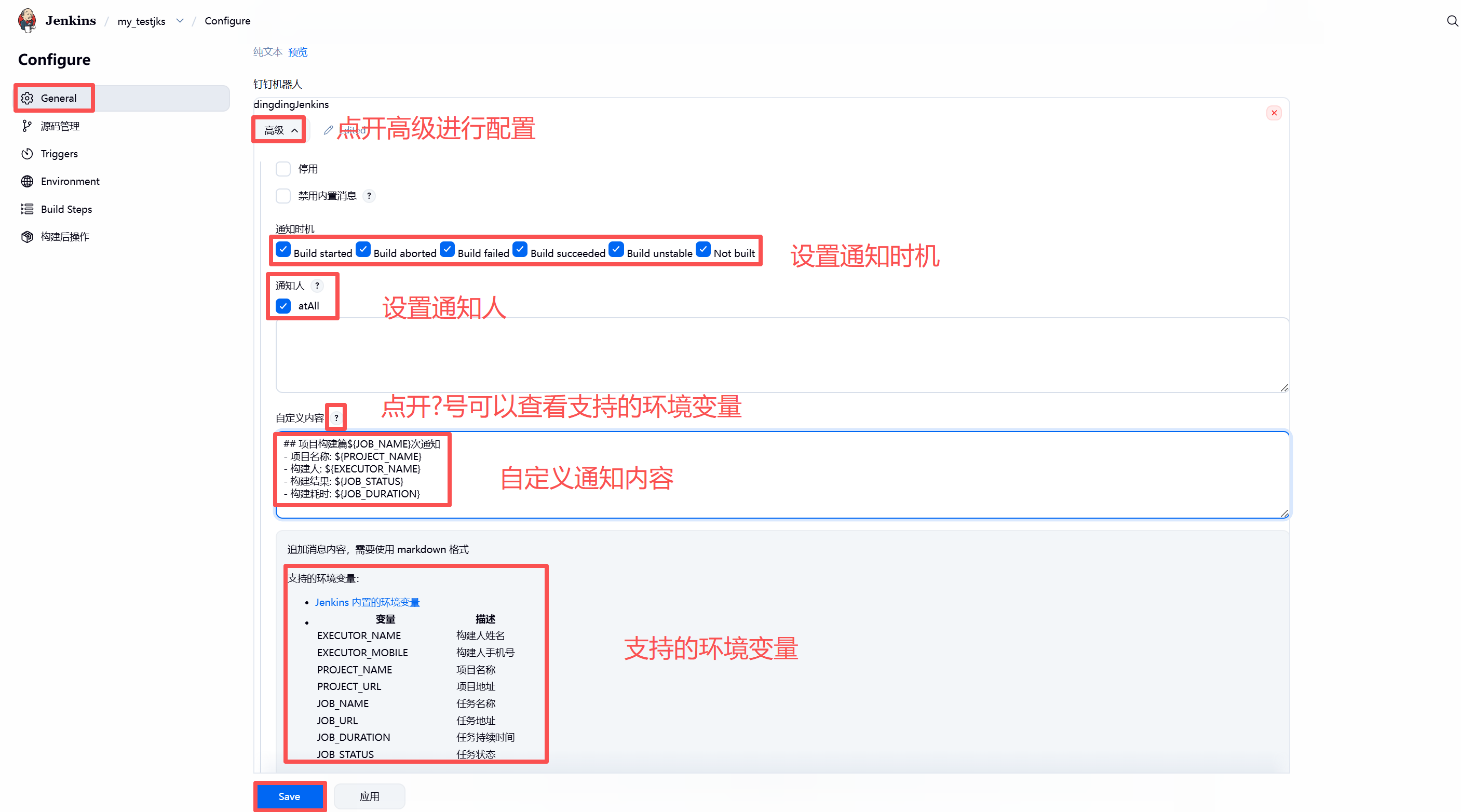The width and height of the screenshot is (1461, 812).
Task: Go to the Environment section
Action: (x=122, y=181)
